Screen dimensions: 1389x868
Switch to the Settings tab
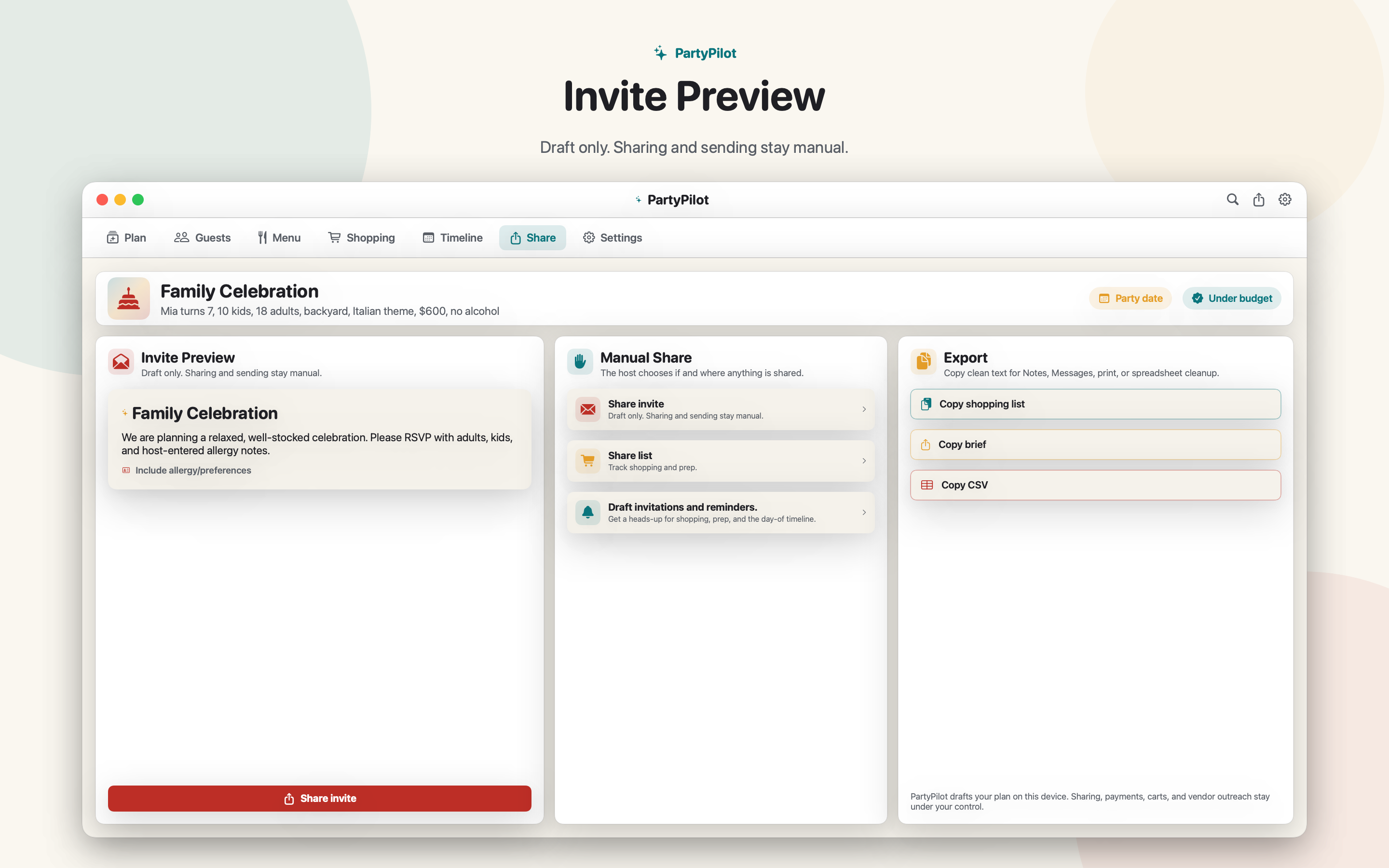tap(613, 238)
